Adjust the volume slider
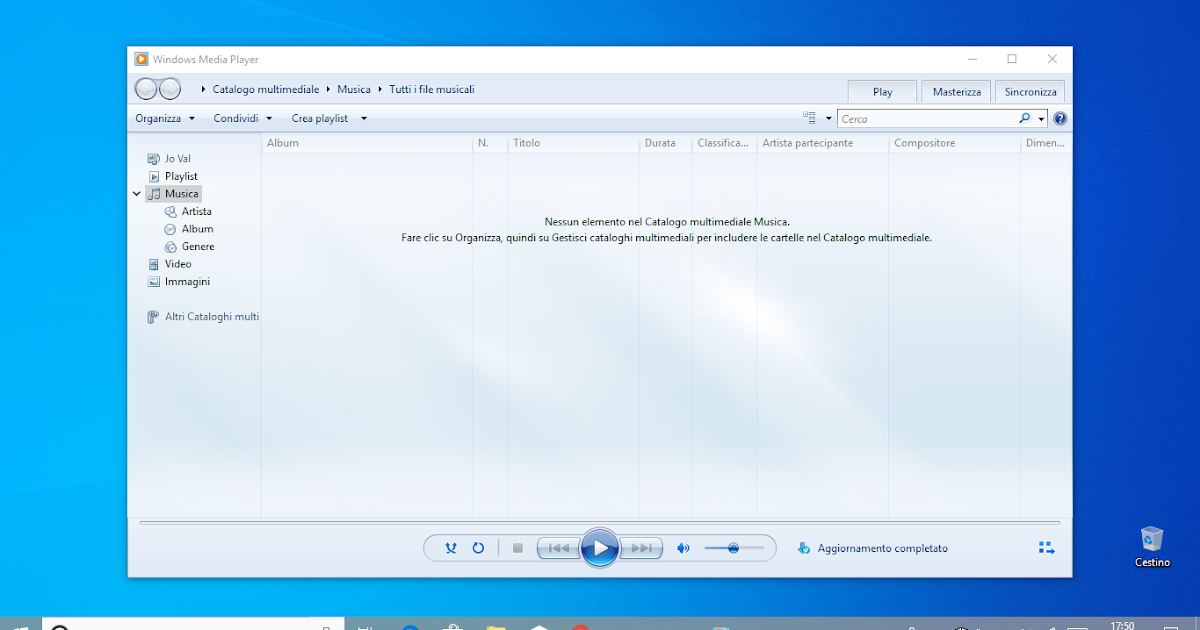Viewport: 1200px width, 630px height. (735, 548)
